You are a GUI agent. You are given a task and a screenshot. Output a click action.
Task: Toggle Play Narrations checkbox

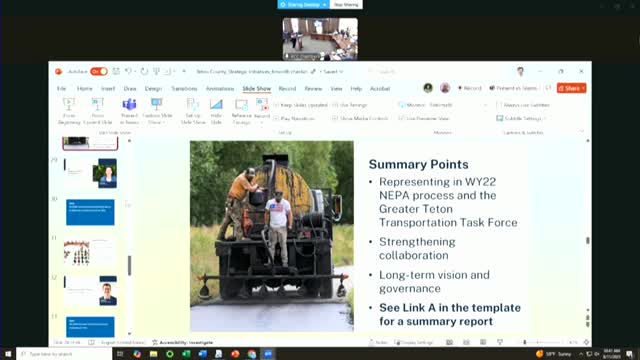click(276, 118)
